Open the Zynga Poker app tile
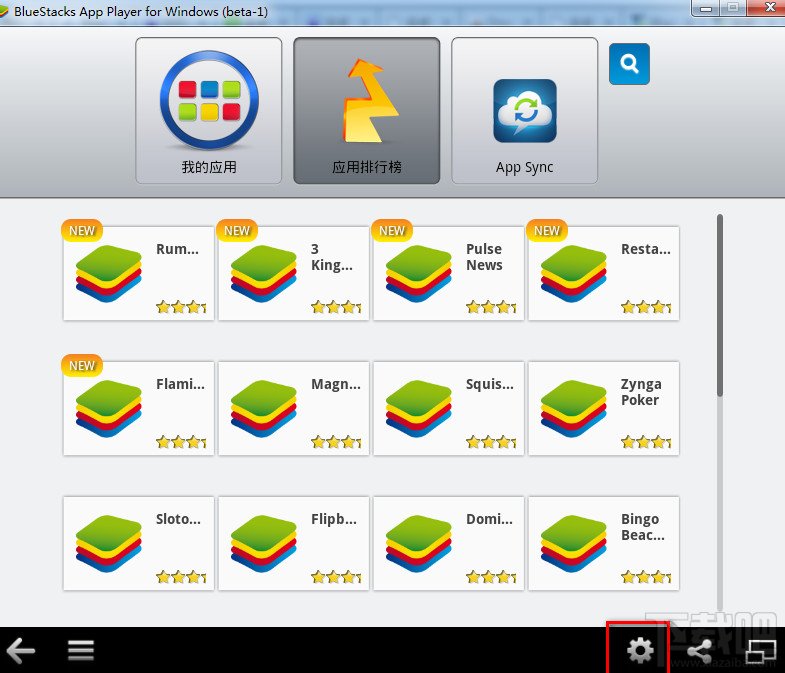 (604, 408)
